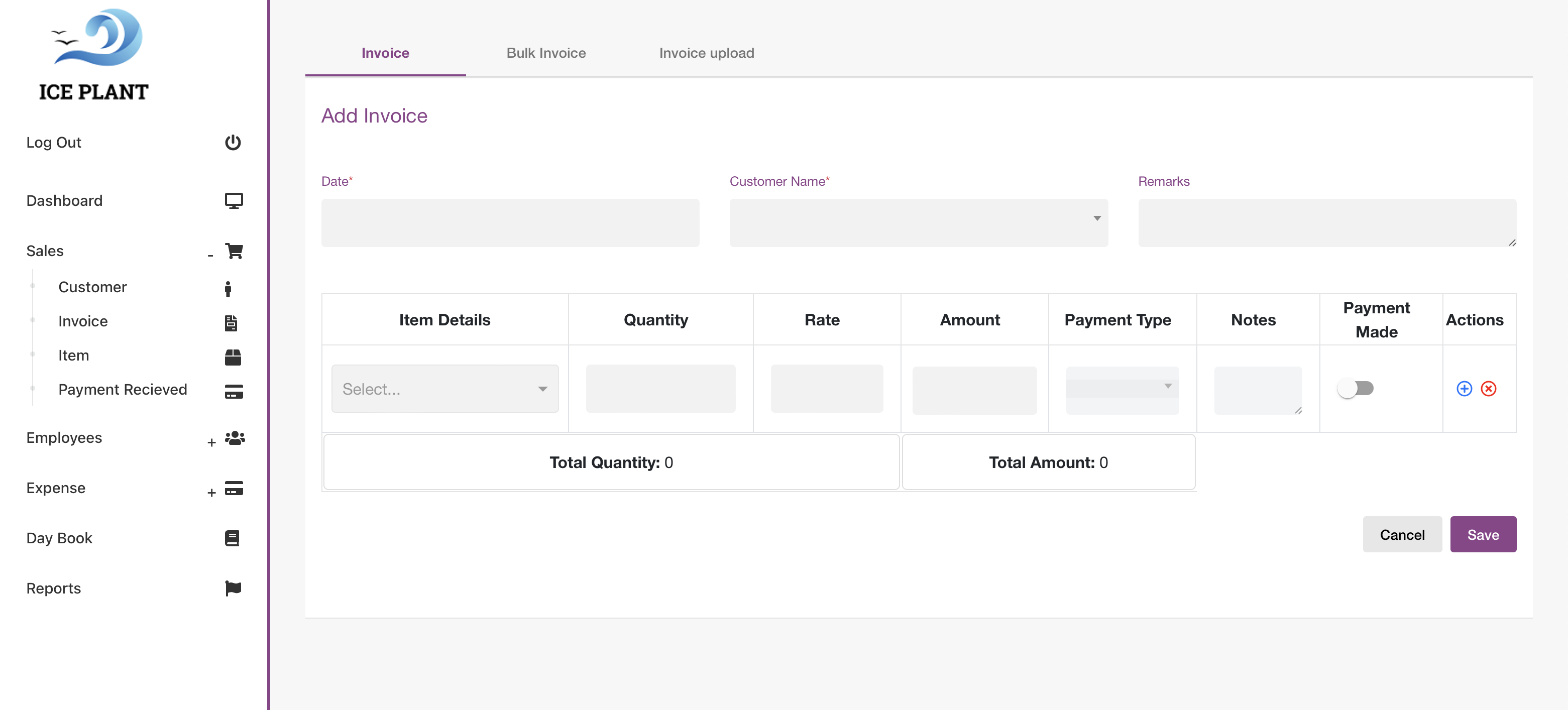Click the Invoice document icon in sidebar

coord(231,322)
